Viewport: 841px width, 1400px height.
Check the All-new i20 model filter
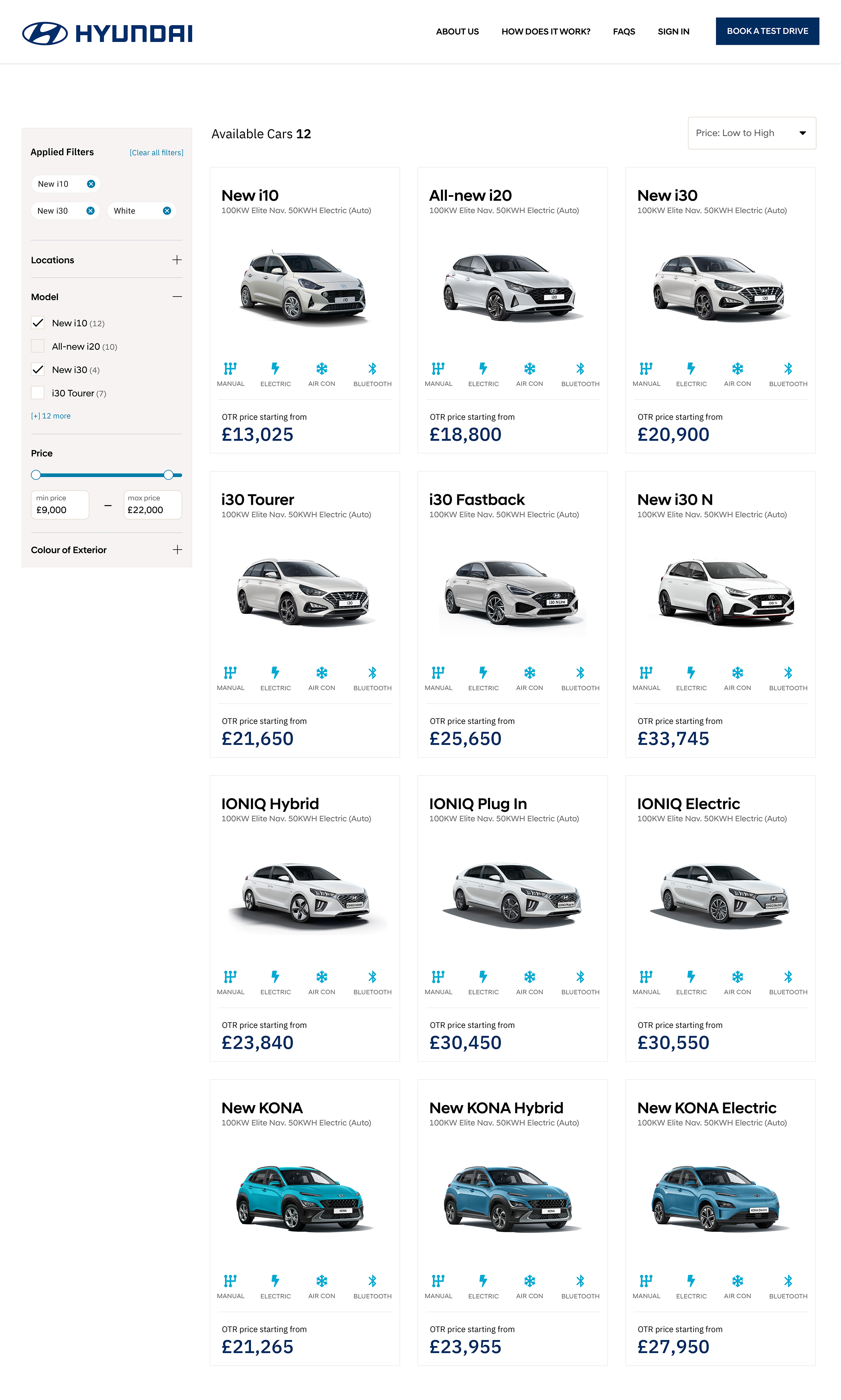pos(38,346)
